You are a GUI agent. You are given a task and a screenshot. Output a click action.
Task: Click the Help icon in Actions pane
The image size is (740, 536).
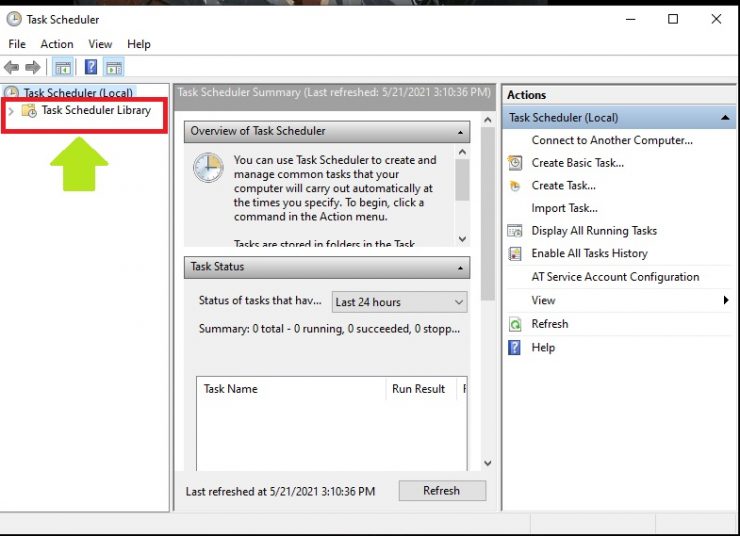[x=514, y=348]
